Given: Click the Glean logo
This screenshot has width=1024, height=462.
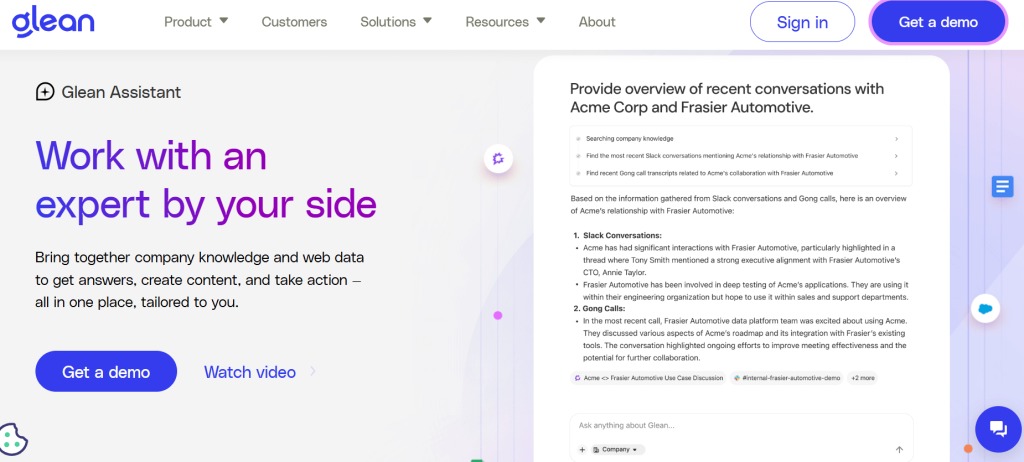Looking at the screenshot, I should coord(53,21).
